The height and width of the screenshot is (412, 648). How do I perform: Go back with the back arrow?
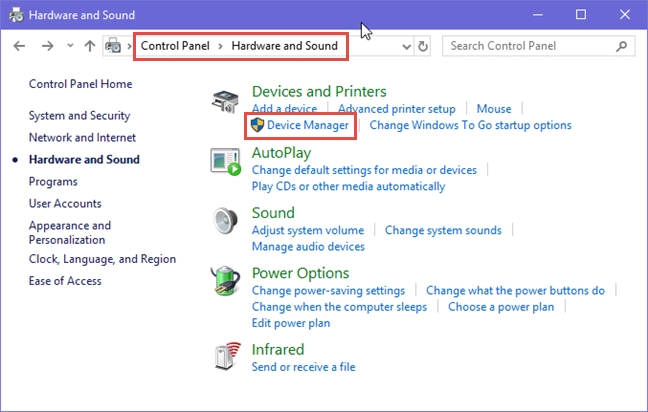coord(19,46)
